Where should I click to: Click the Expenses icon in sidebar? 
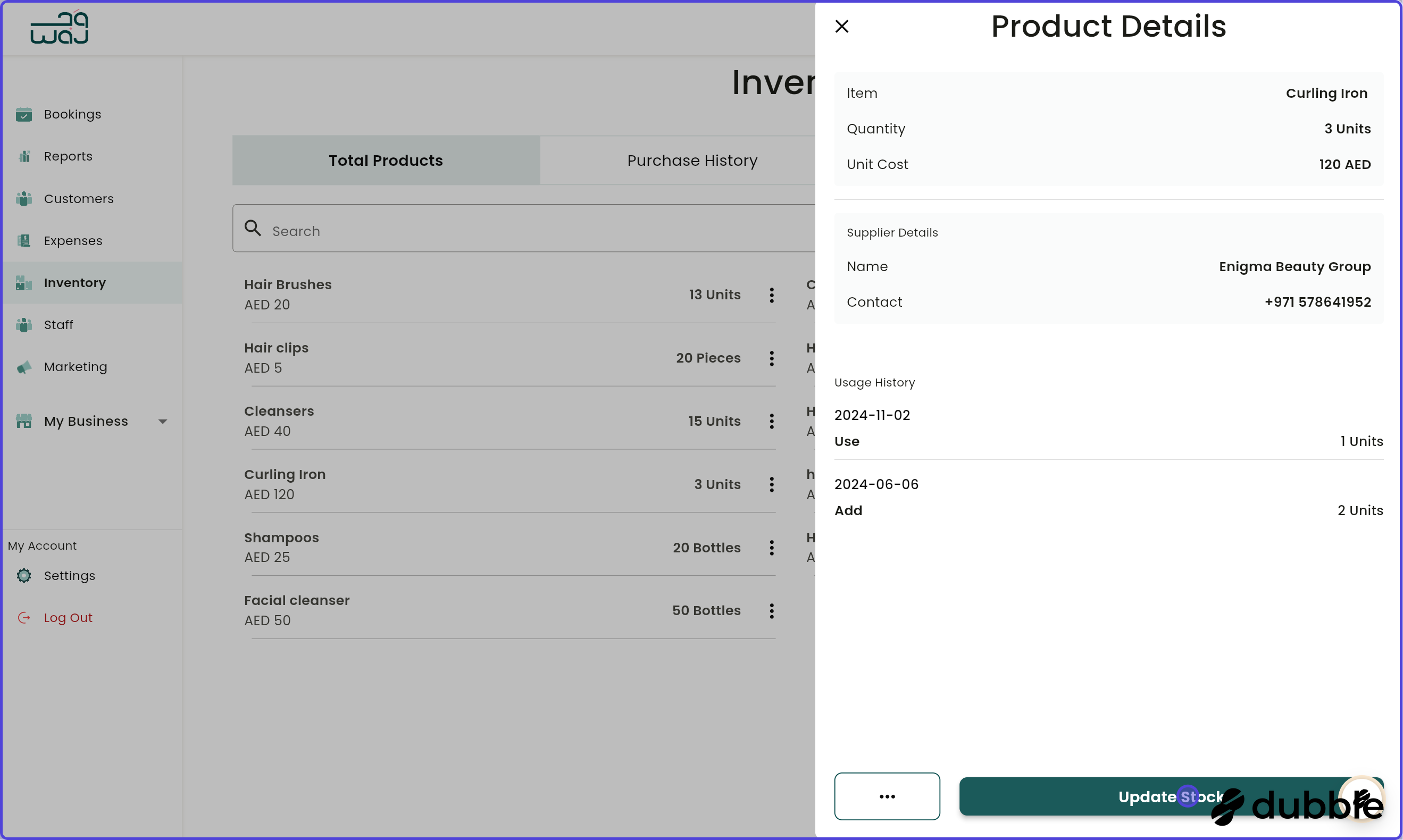coord(24,240)
